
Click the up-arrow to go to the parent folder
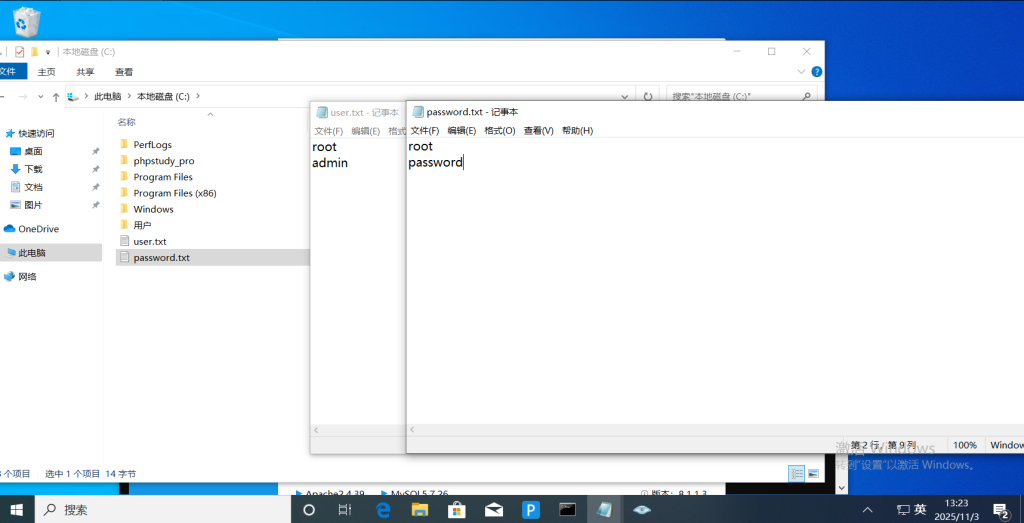[x=56, y=97]
